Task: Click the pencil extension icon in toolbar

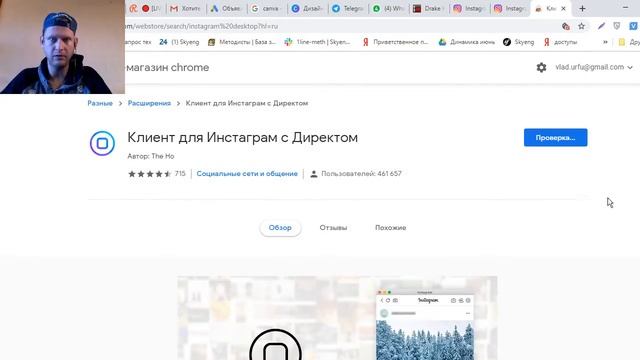Action: (601, 26)
